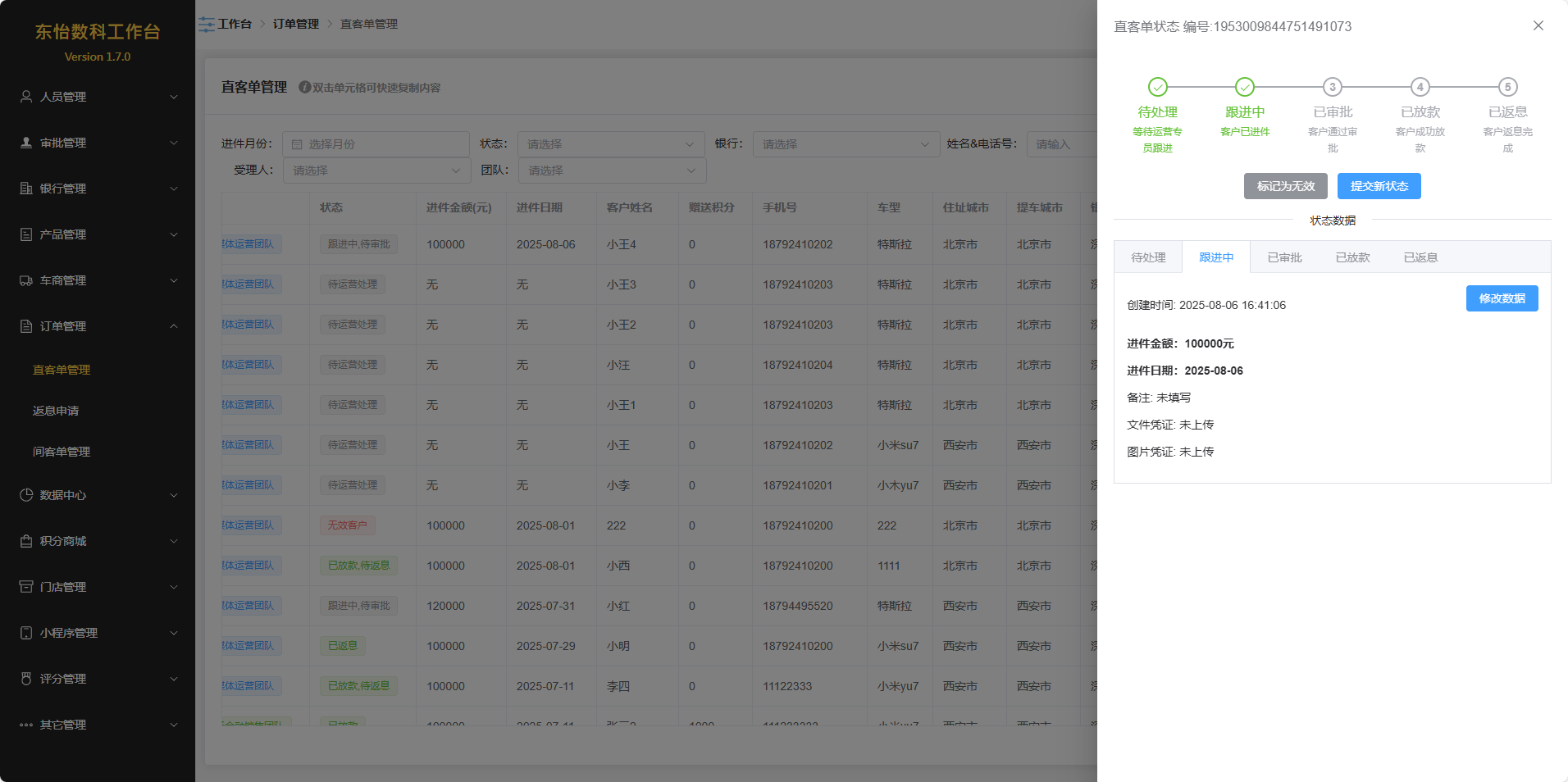Open the 银行 filter dropdown
Image resolution: width=1568 pixels, height=782 pixels.
[x=846, y=144]
